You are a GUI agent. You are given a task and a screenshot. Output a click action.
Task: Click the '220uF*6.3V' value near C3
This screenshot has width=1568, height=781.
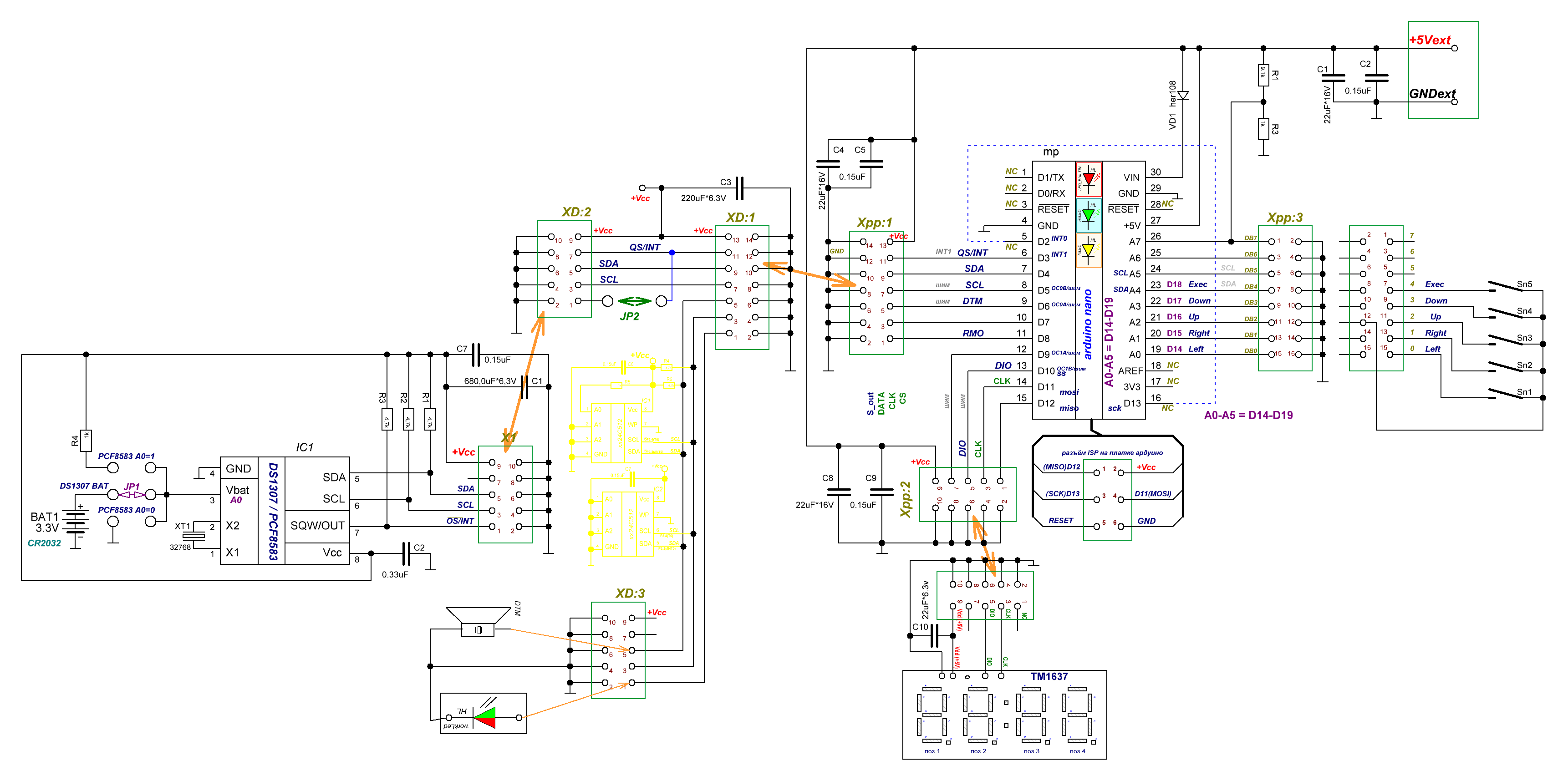pyautogui.click(x=703, y=198)
